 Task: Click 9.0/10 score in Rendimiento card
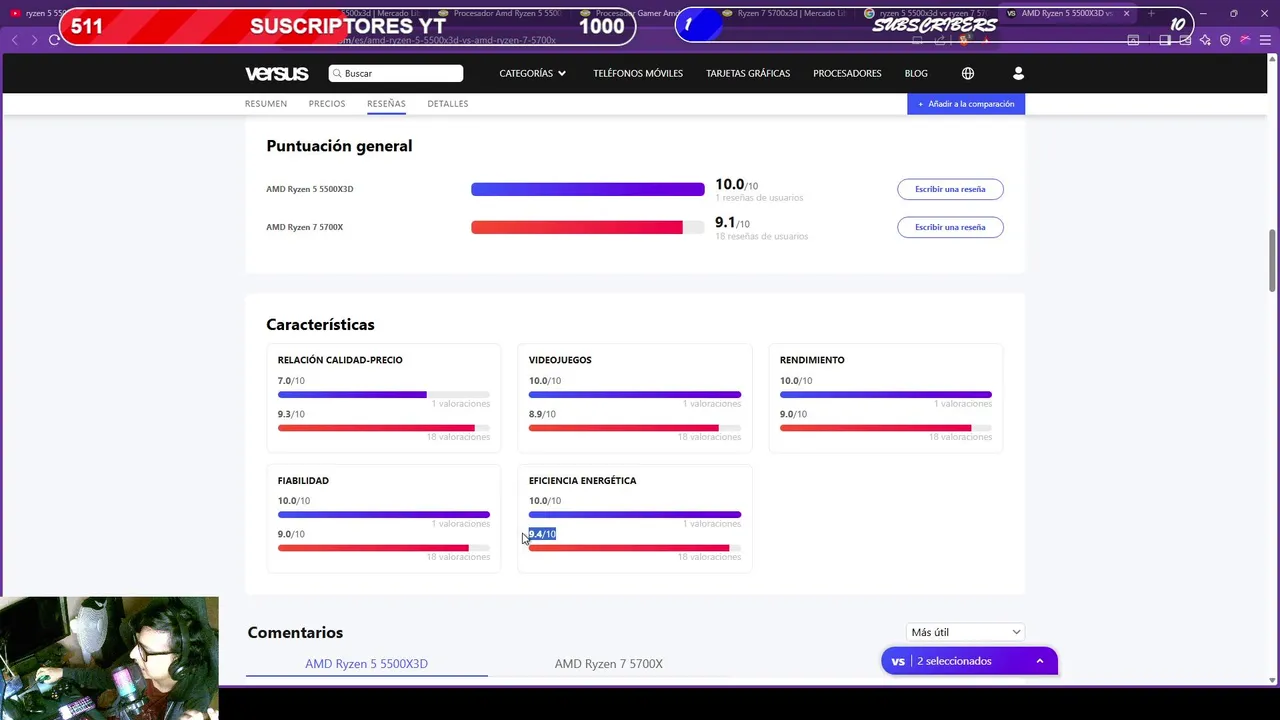pyautogui.click(x=793, y=414)
